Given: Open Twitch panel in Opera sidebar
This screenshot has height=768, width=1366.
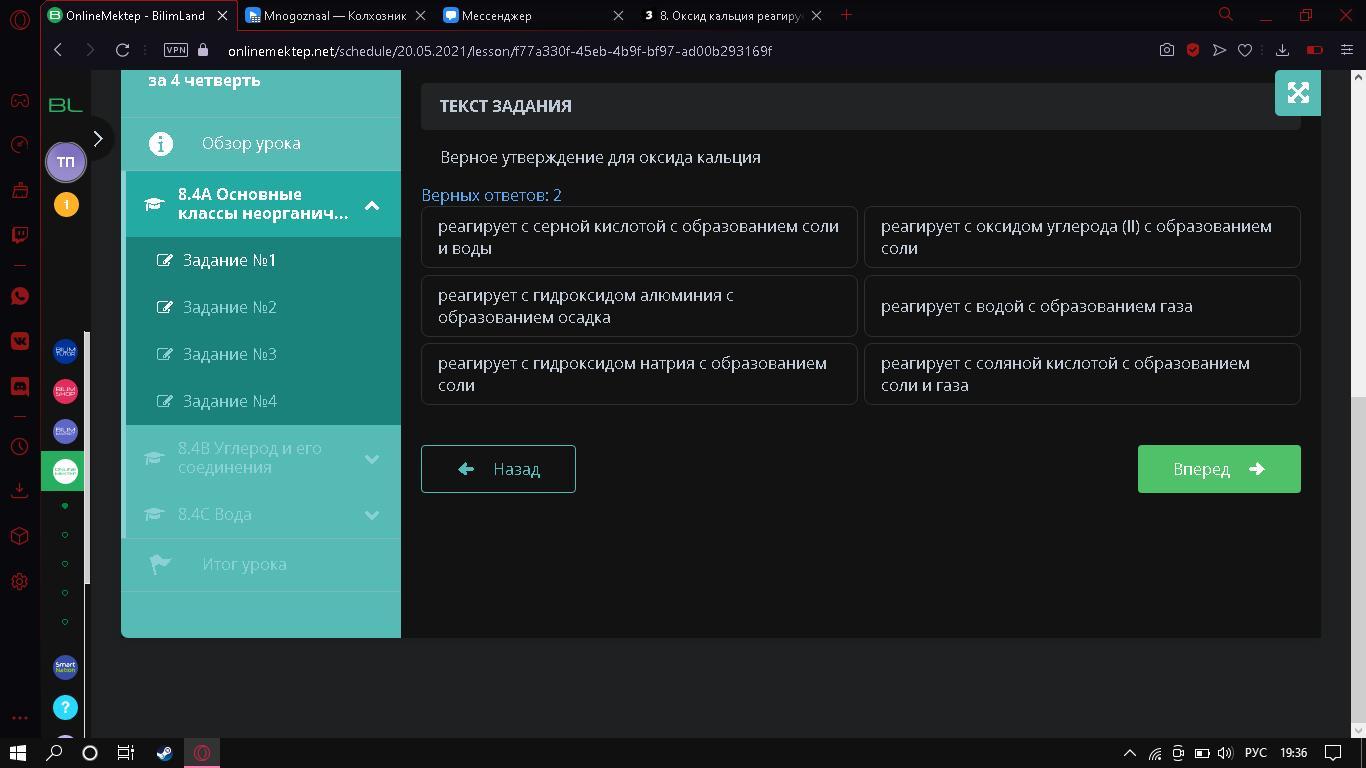Looking at the screenshot, I should tap(20, 235).
